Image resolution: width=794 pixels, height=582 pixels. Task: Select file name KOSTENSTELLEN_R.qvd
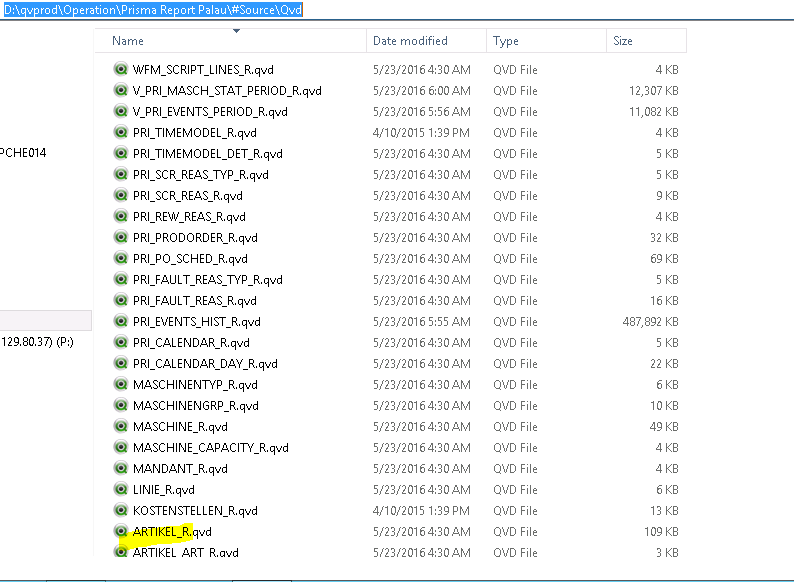(195, 511)
